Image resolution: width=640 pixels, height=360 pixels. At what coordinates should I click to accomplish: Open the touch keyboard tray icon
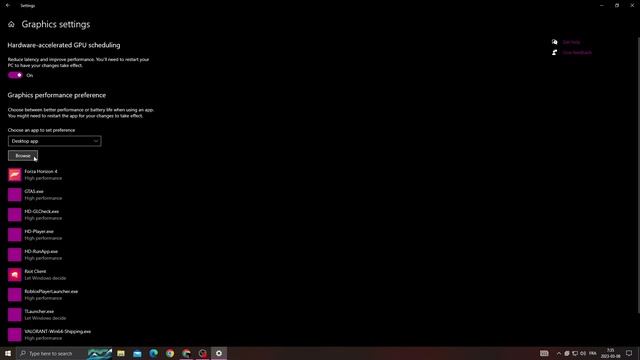[x=544, y=353]
